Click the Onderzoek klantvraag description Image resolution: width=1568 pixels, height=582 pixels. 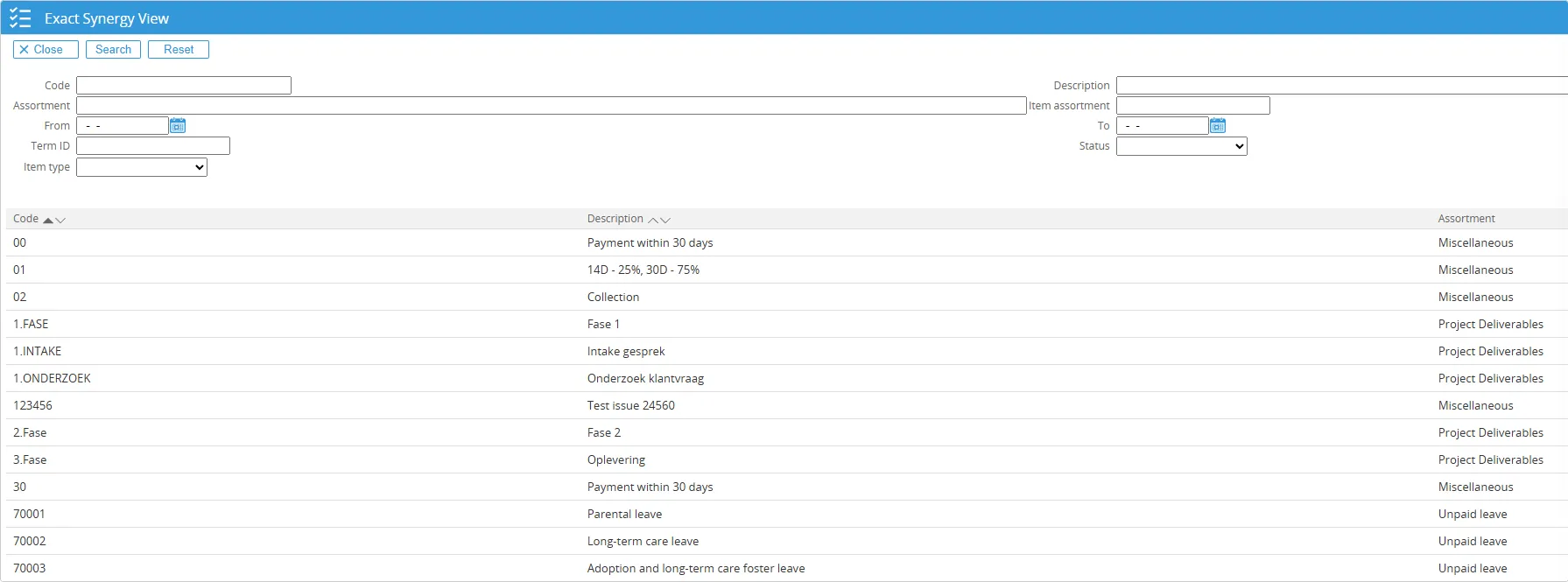[x=645, y=379]
